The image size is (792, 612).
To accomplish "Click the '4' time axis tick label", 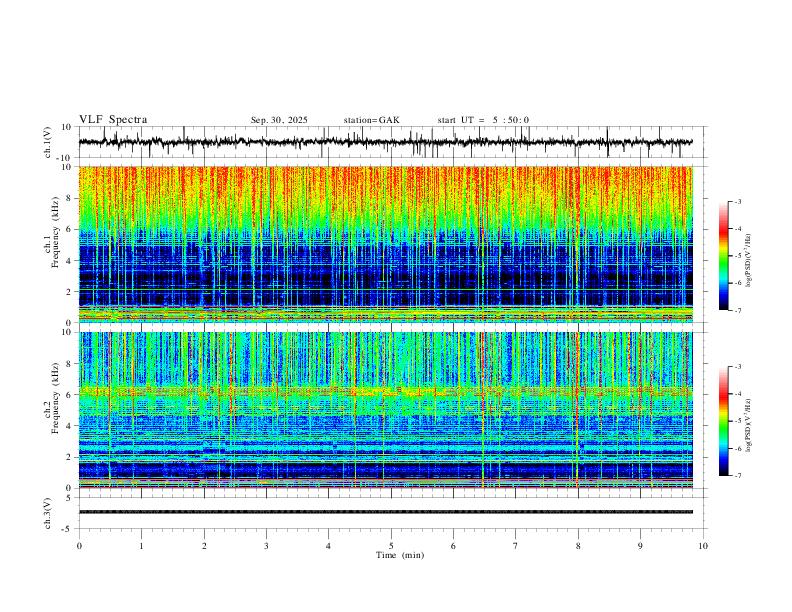I will 328,546.
